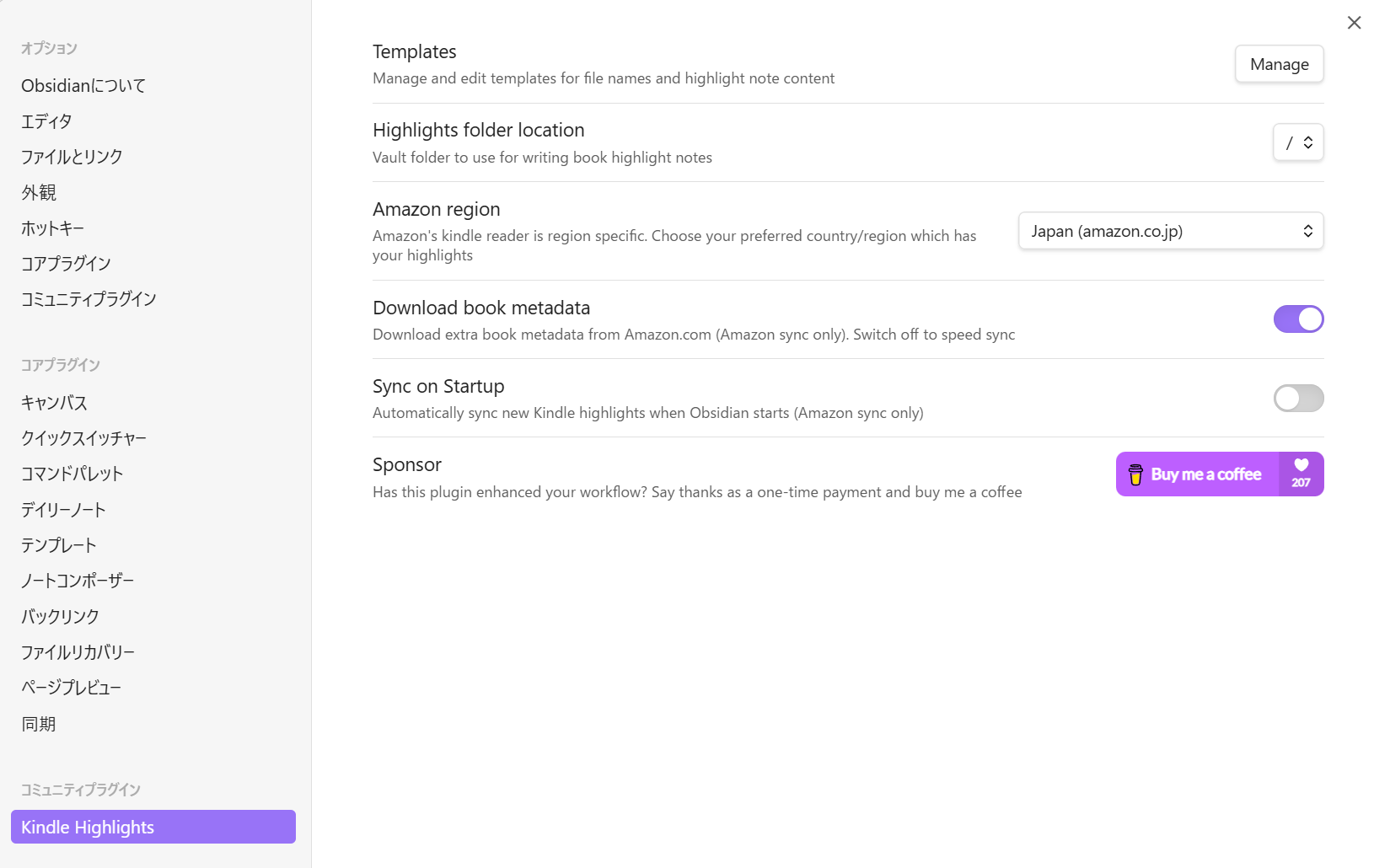Screen dimensions: 1374x868
Task: Open the ホットキー settings page
Action: coord(52,228)
